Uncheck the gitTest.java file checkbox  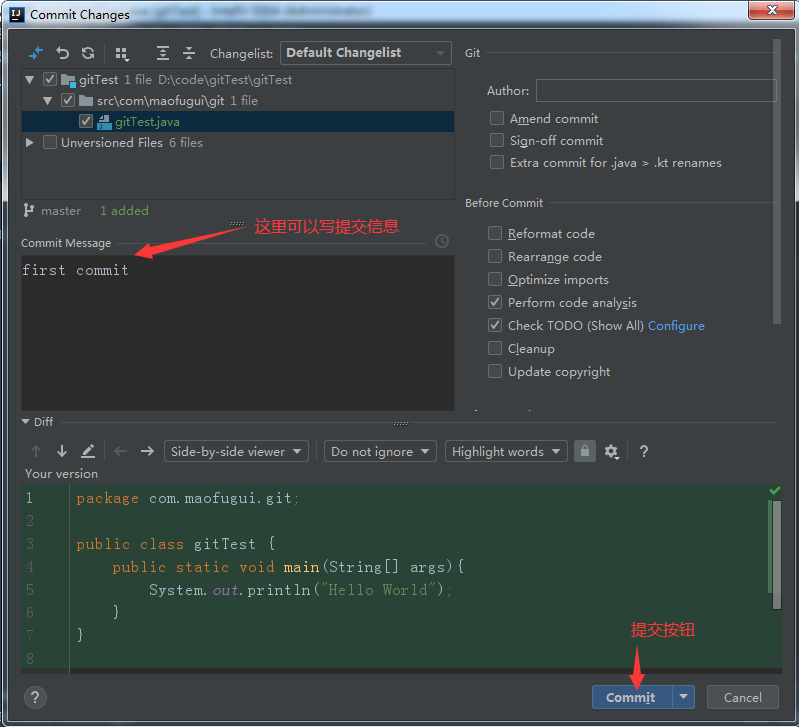coord(86,122)
